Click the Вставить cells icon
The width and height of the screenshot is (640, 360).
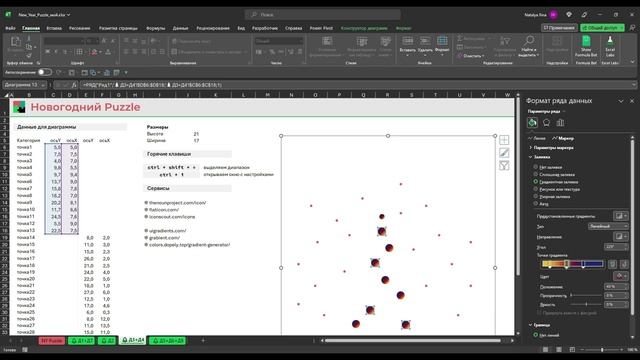(407, 41)
